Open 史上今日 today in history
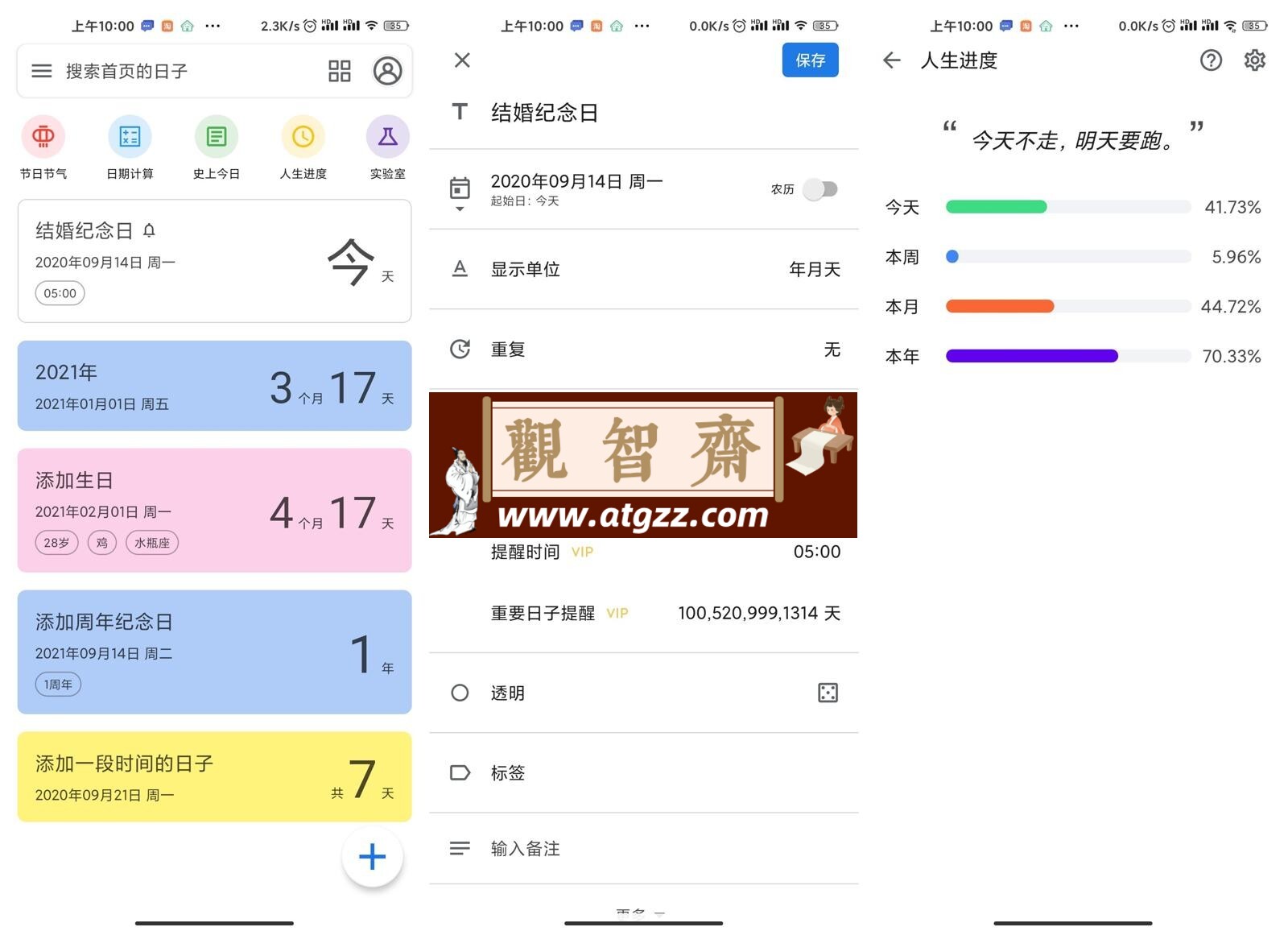Image resolution: width=1288 pixels, height=931 pixels. coord(217,147)
